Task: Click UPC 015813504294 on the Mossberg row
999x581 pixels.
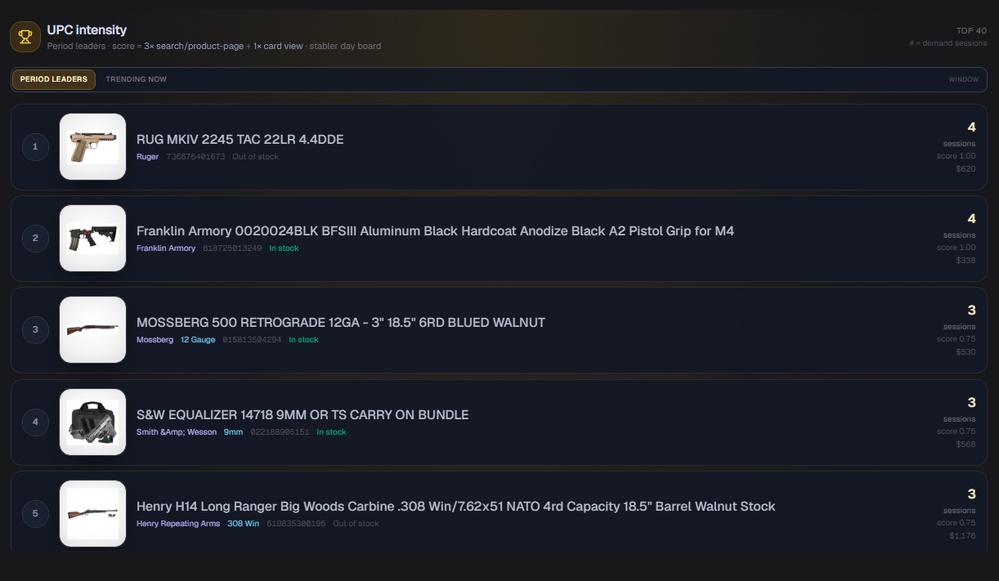Action: click(252, 340)
